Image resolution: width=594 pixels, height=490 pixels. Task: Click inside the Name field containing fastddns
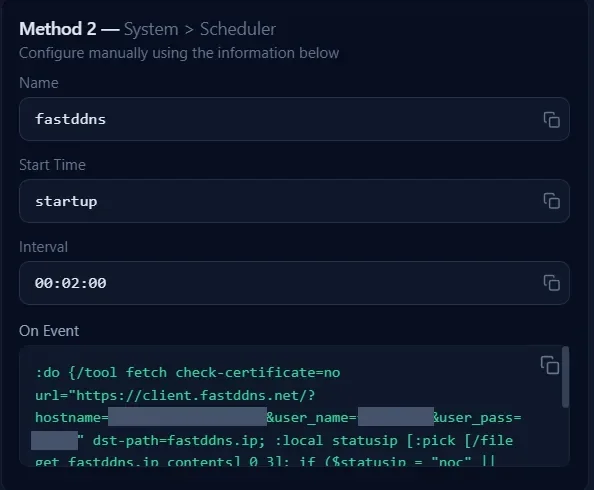tap(294, 119)
